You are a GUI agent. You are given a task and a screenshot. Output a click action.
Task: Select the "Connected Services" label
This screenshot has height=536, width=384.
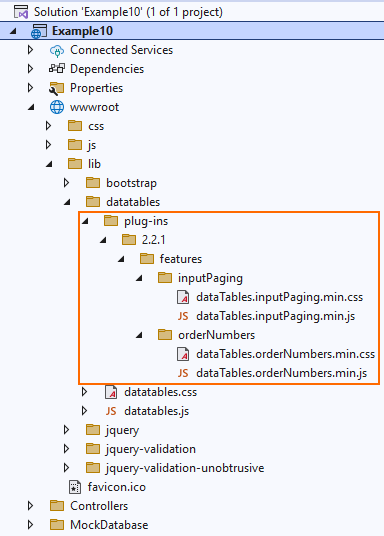121,50
